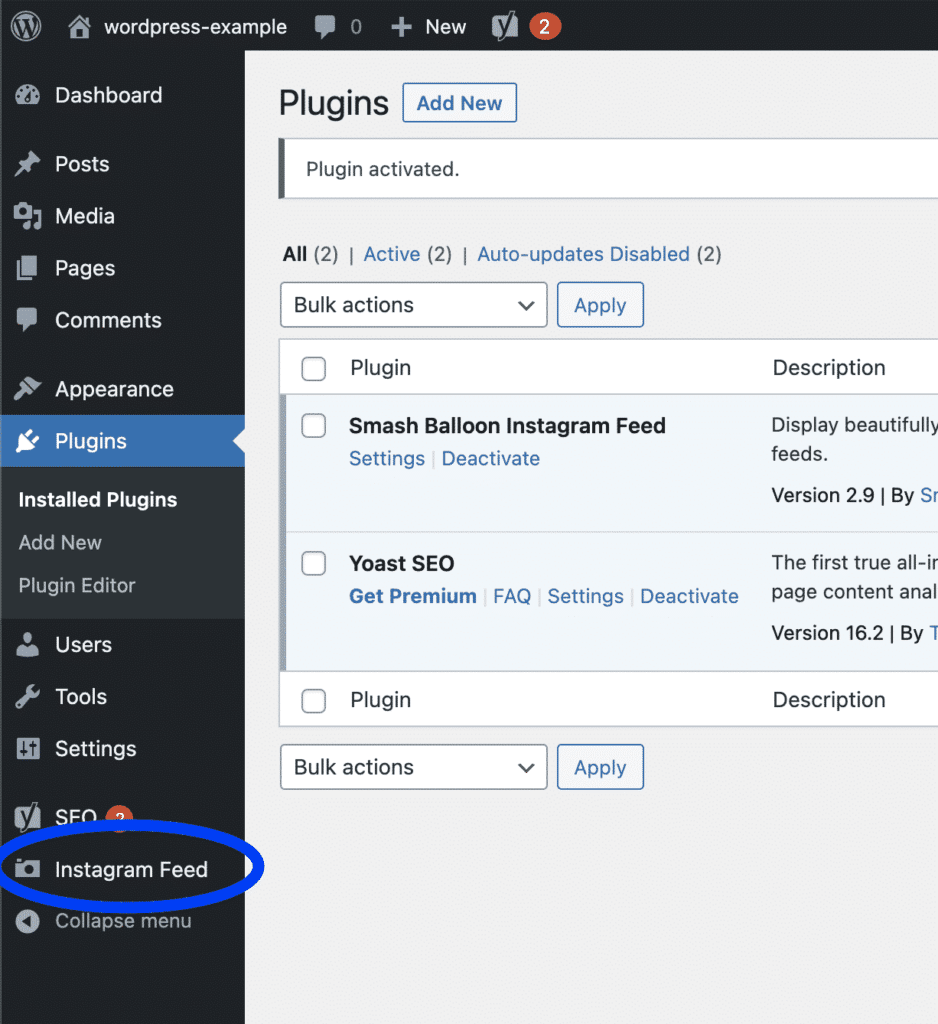
Task: Click the Instagram Feed camera icon
Action: click(x=27, y=869)
